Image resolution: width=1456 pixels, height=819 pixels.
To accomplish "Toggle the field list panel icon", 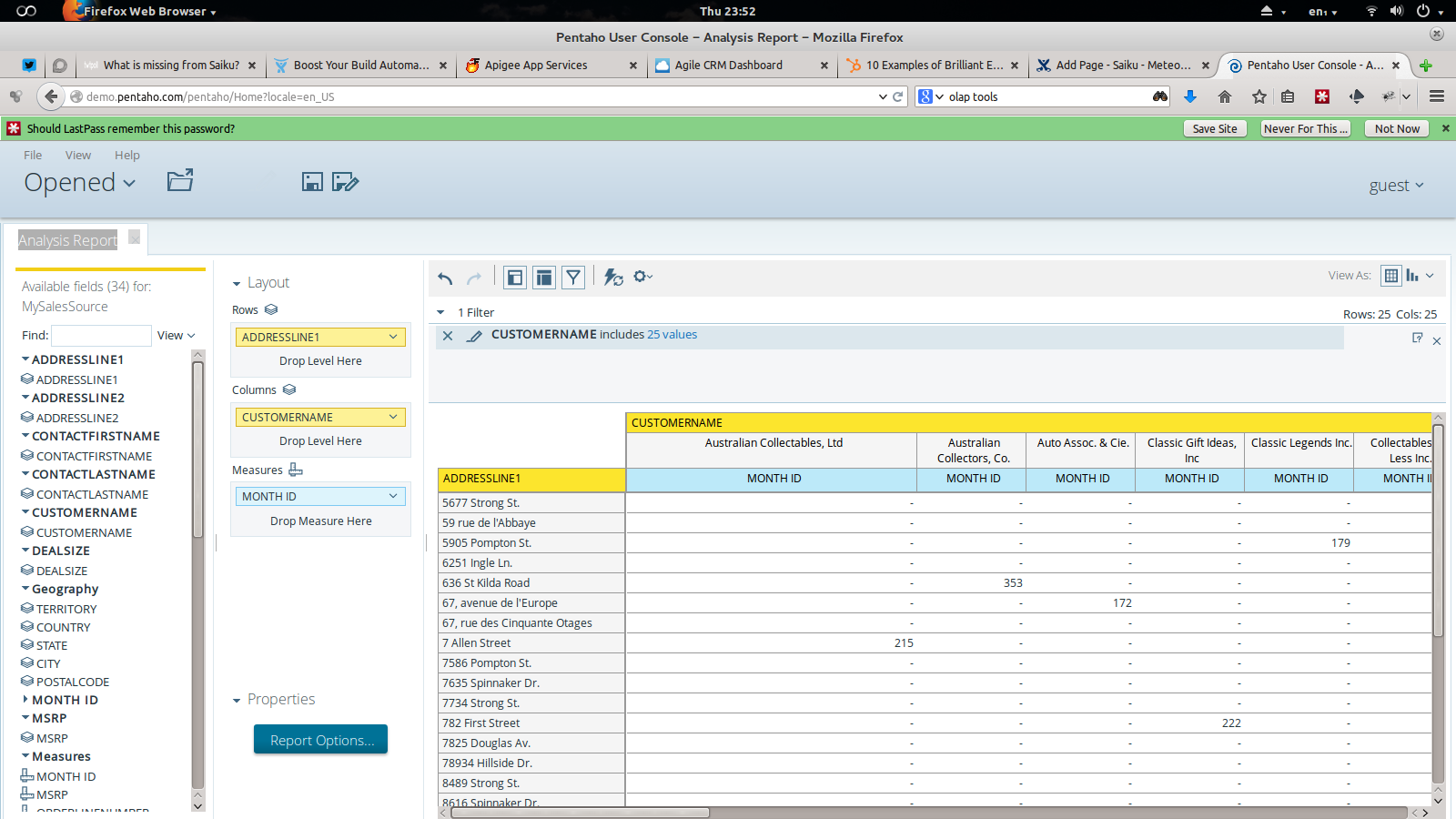I will (515, 278).
